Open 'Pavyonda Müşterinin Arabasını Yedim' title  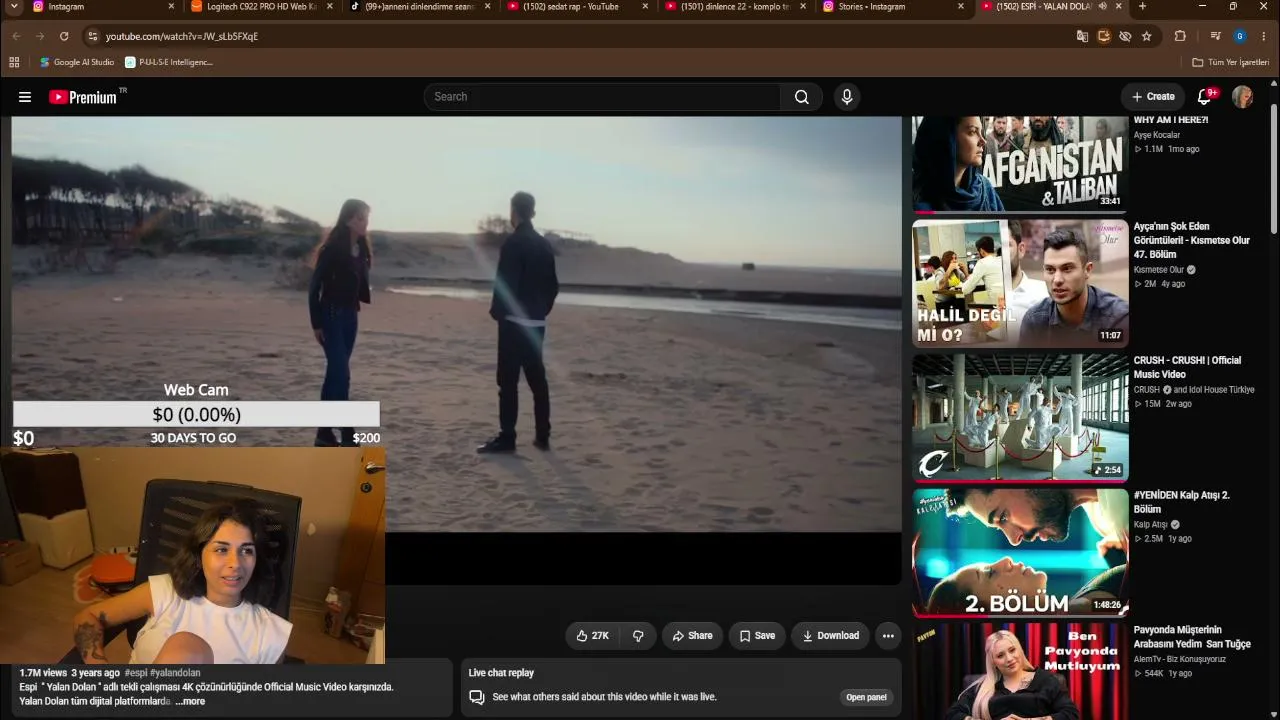[x=1192, y=637]
